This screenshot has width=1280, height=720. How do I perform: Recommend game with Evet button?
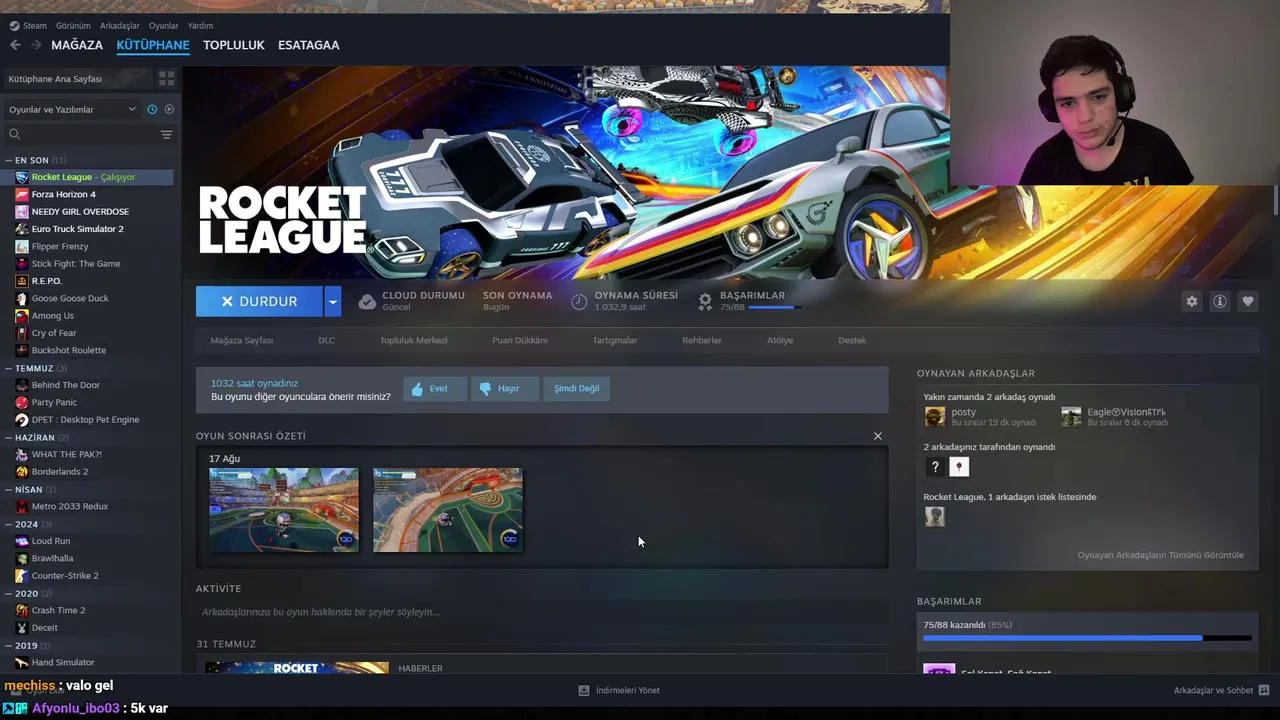[x=435, y=388]
